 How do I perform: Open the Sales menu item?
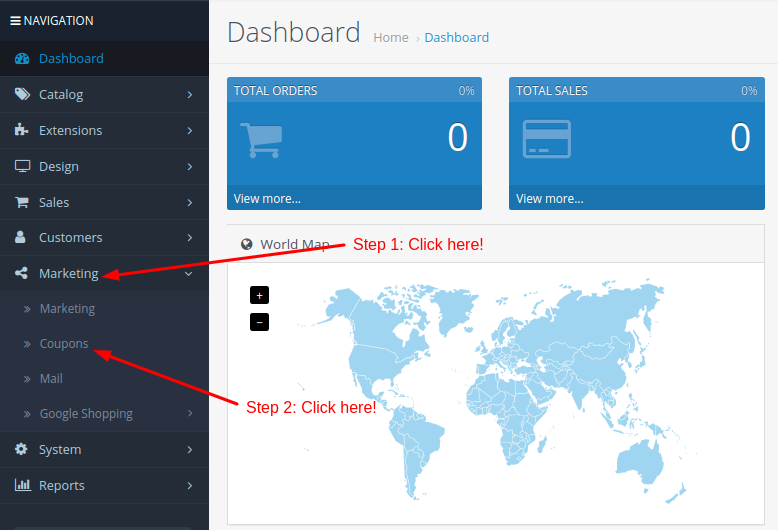[104, 202]
